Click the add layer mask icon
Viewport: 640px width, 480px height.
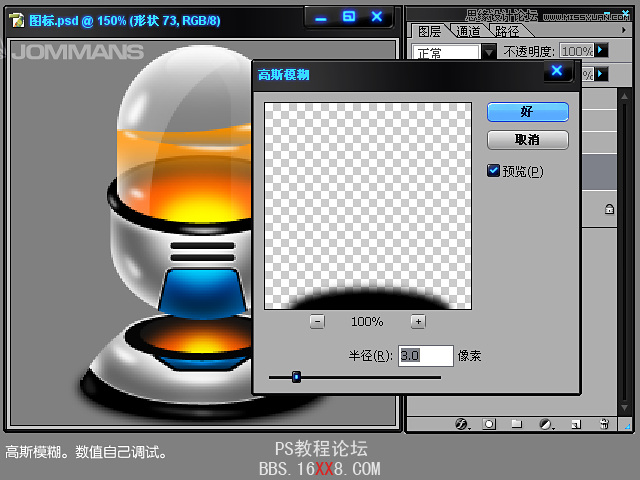489,424
